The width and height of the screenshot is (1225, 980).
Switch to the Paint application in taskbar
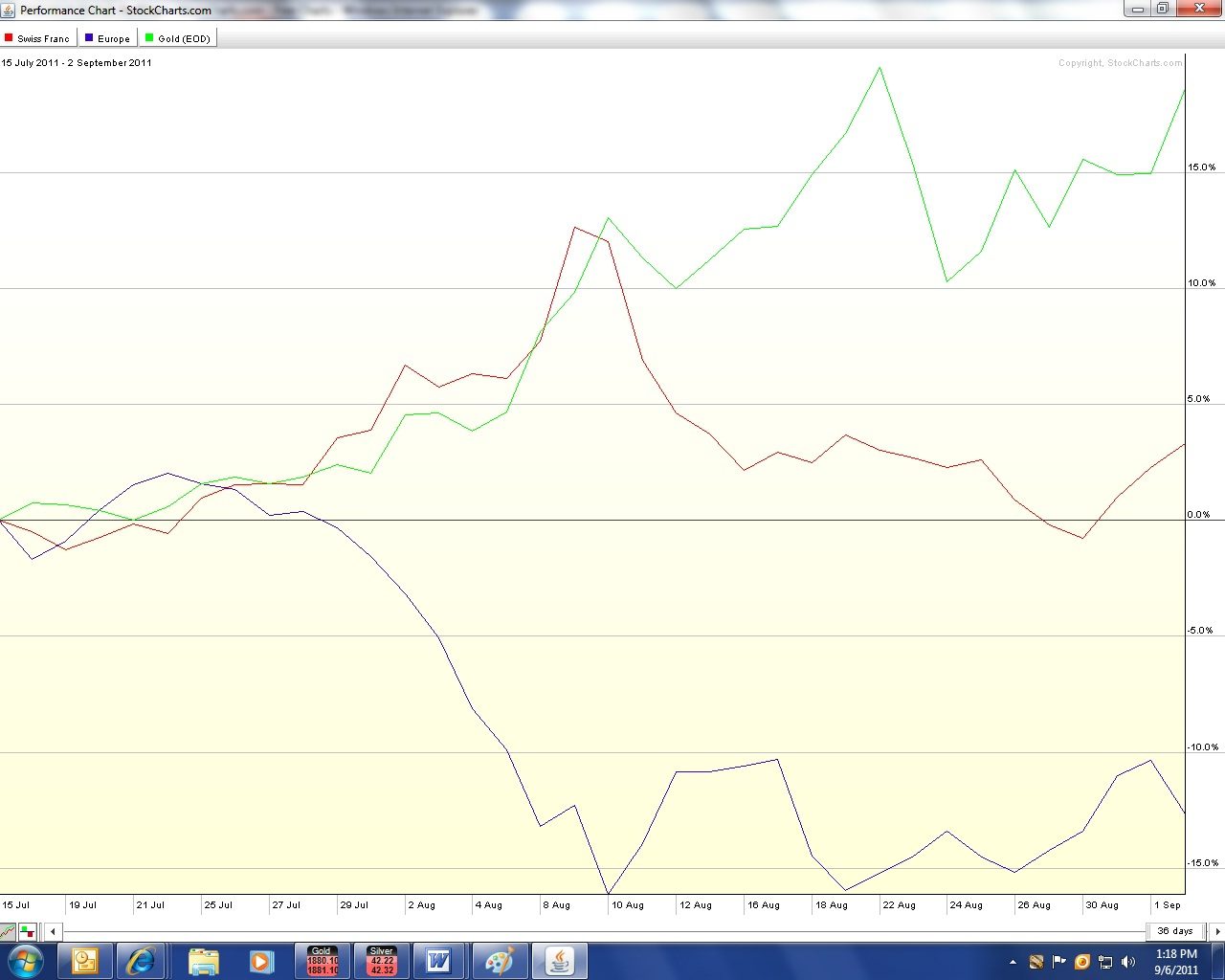(x=499, y=961)
